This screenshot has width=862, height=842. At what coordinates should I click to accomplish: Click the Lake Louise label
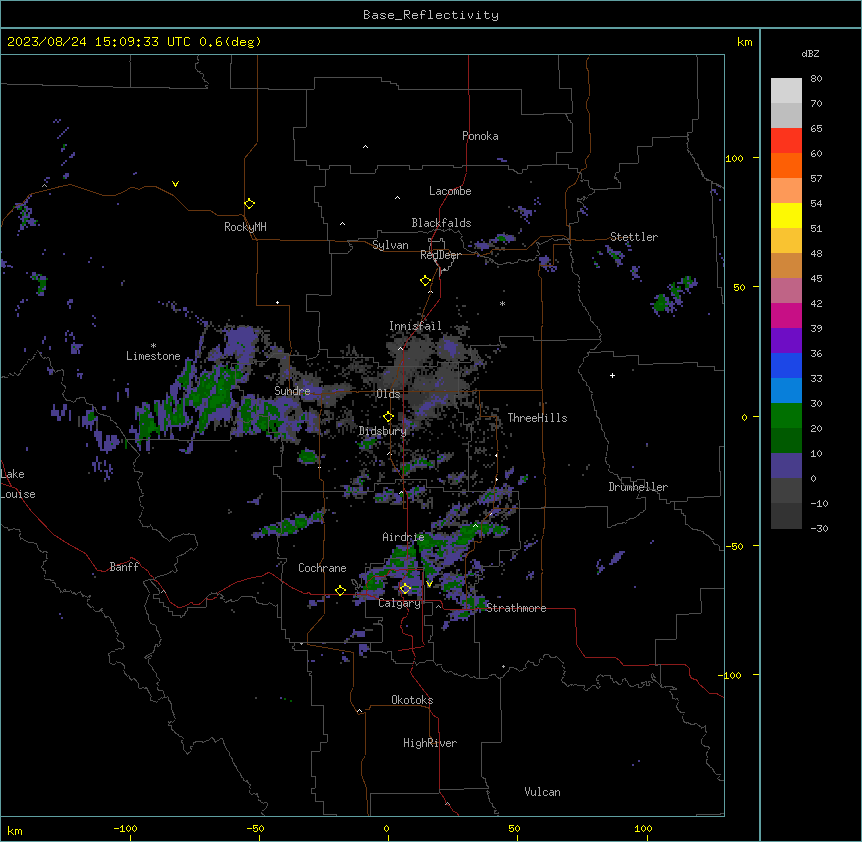pyautogui.click(x=18, y=484)
